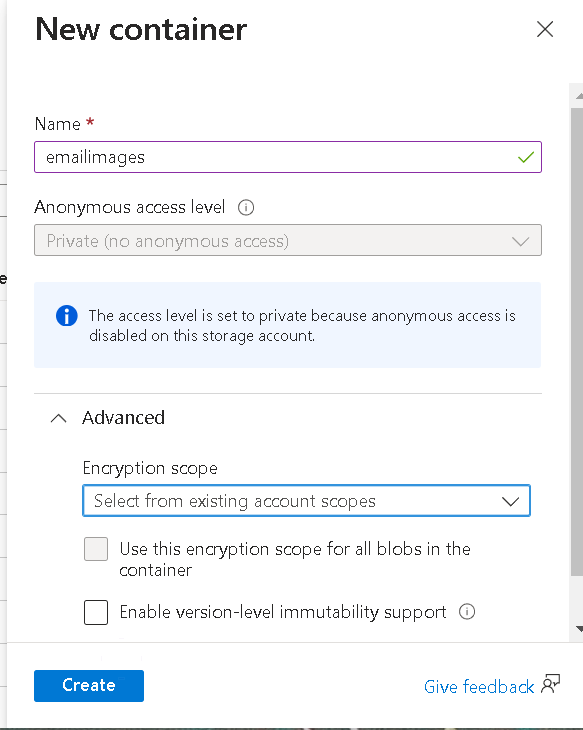Click the green validation checkmark in Name field
The height and width of the screenshot is (730, 583).
(526, 157)
